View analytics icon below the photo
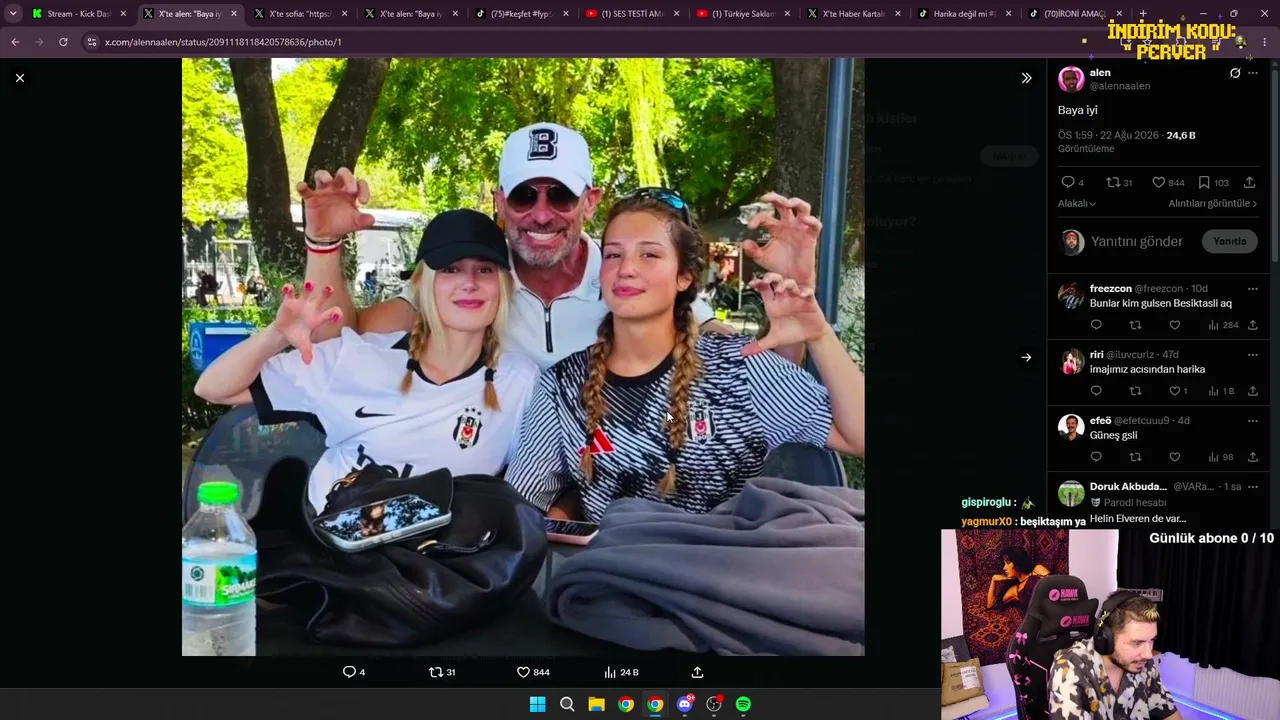 pos(610,672)
